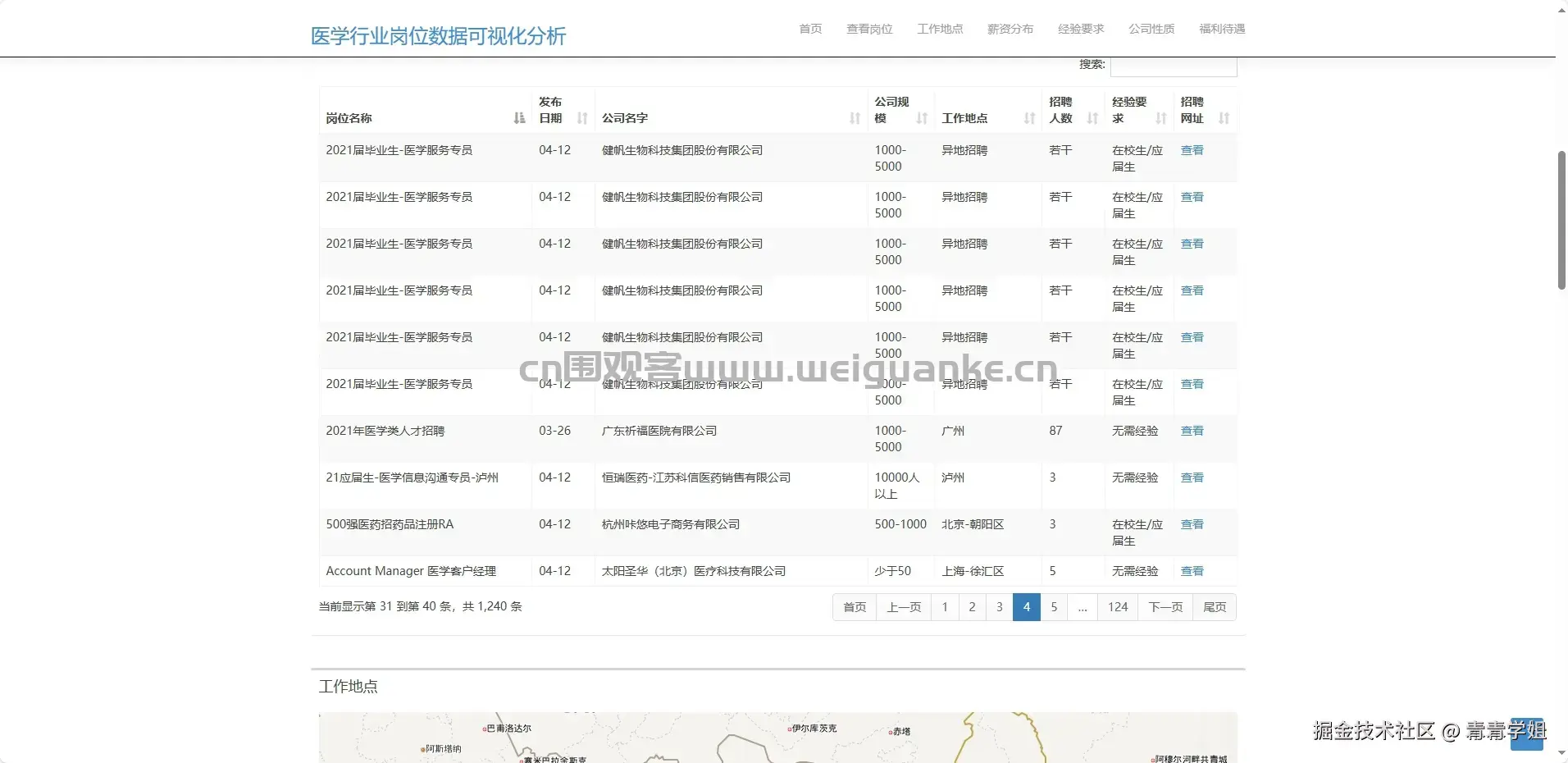1568x763 pixels.
Task: Jump to page 124 in pagination
Action: (x=1118, y=607)
